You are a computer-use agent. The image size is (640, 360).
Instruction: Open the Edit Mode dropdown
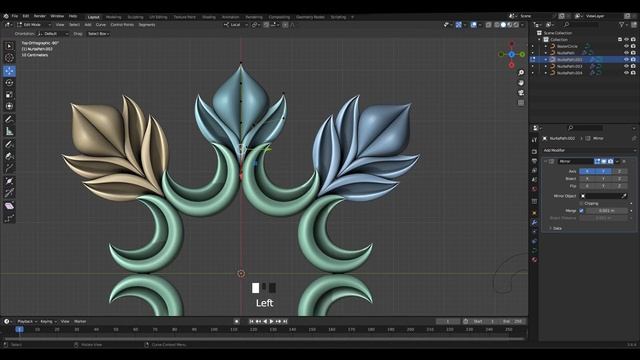point(35,25)
